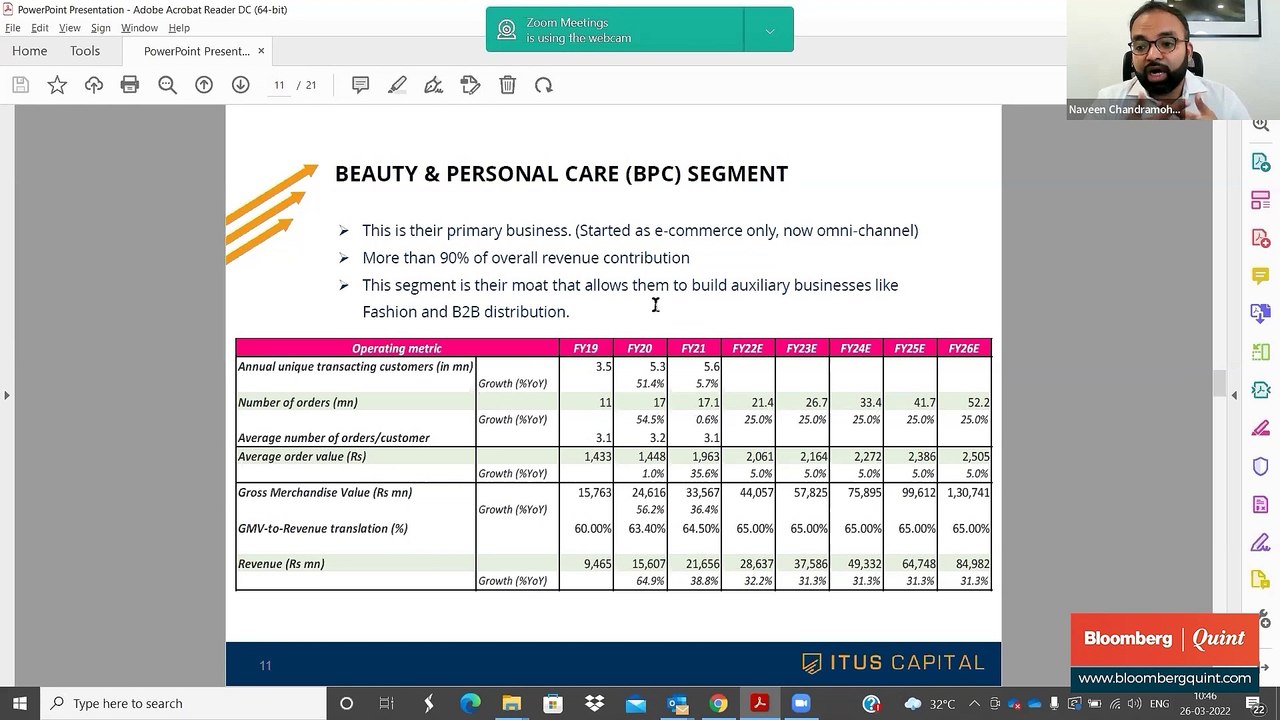The width and height of the screenshot is (1280, 720).
Task: Switch to Adobe Acrobat on the taskbar
Action: pos(759,703)
